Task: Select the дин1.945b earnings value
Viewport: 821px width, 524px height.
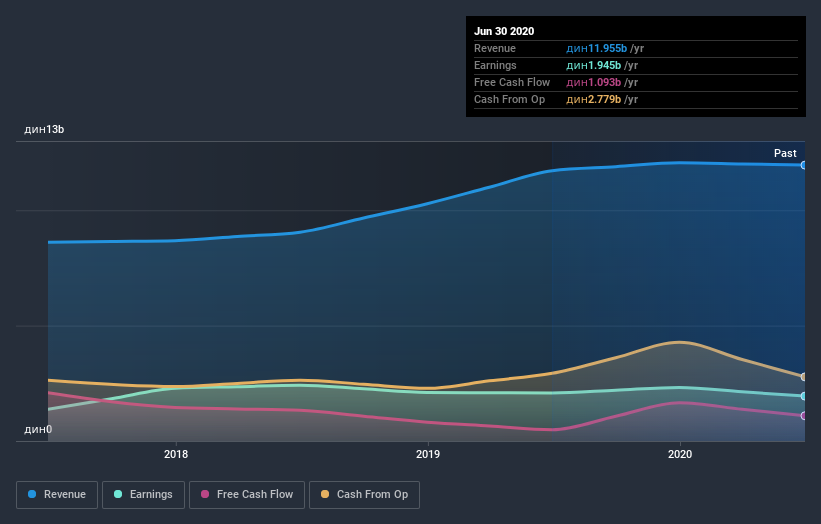Action: click(x=593, y=65)
